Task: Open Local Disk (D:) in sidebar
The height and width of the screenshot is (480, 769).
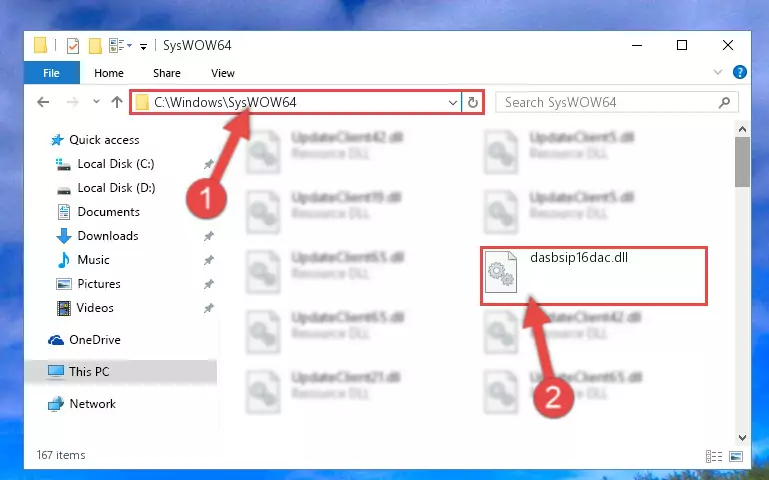Action: pyautogui.click(x=116, y=188)
